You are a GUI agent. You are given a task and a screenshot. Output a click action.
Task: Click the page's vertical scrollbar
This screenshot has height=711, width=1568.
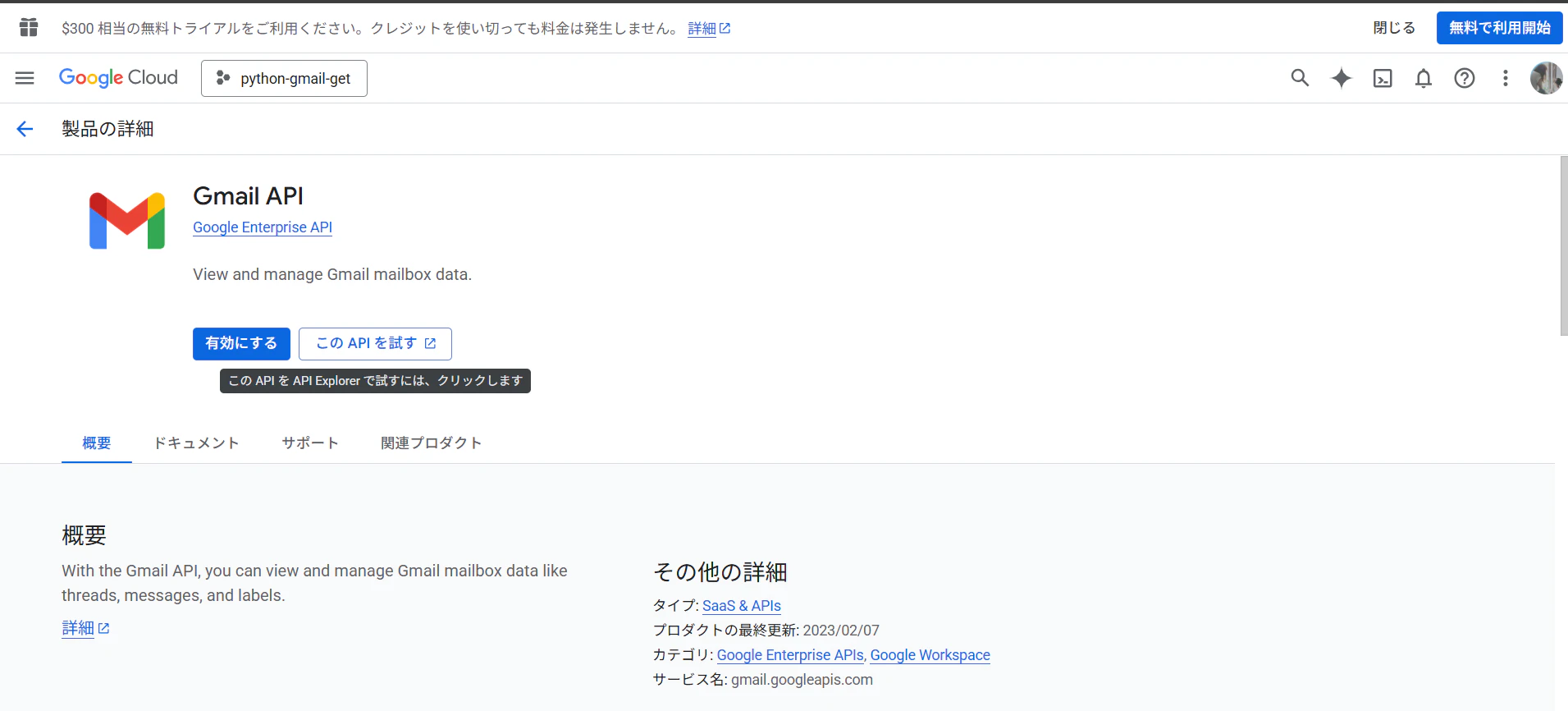point(1563,246)
